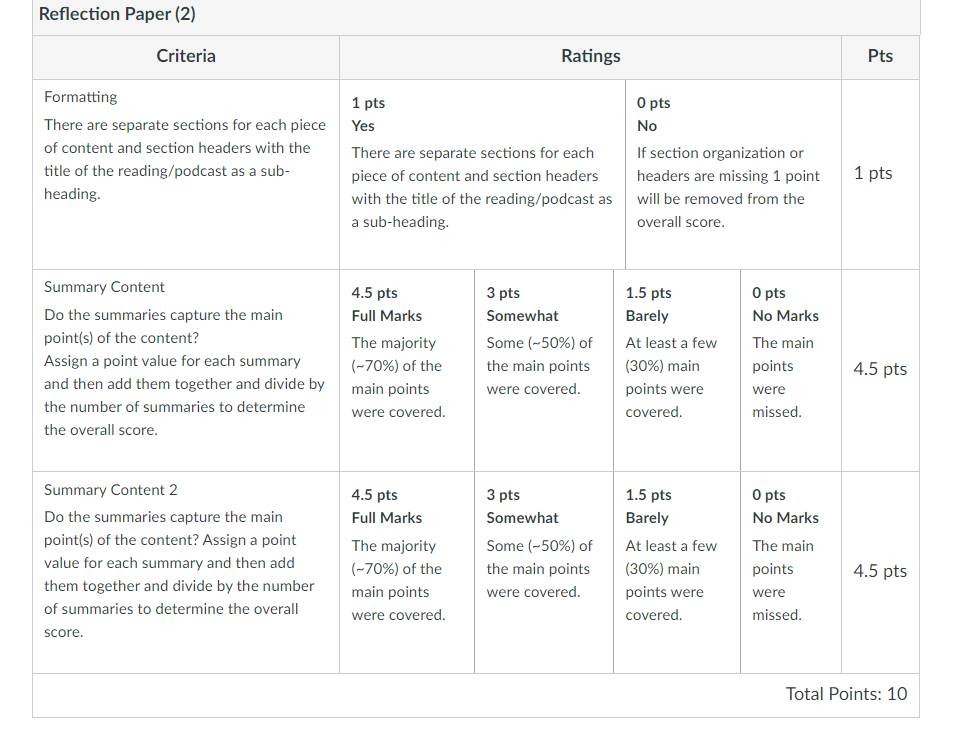Image resolution: width=953 pixels, height=740 pixels.
Task: Pick Summary Content 2 Barely rating
Action: pos(676,572)
